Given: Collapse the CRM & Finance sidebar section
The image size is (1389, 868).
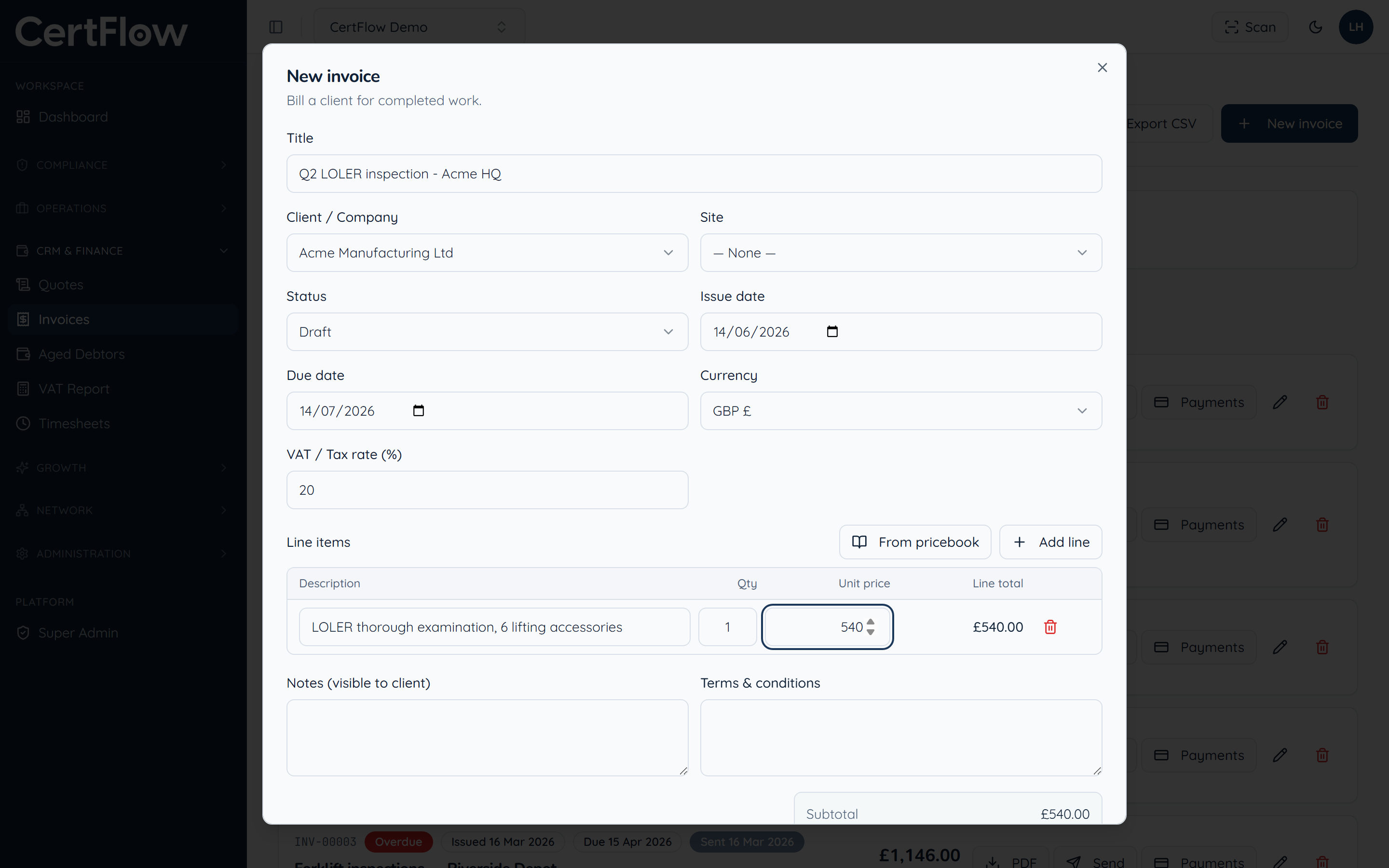Looking at the screenshot, I should (123, 251).
